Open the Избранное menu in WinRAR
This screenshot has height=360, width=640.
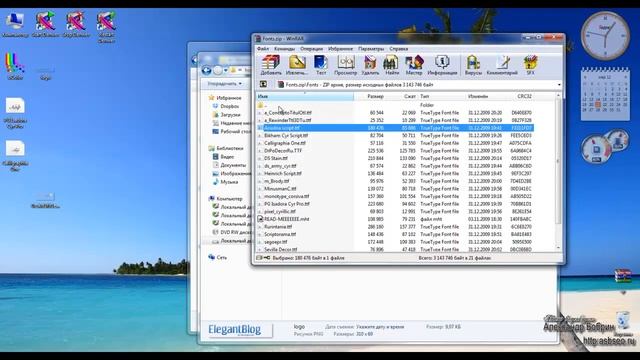pyautogui.click(x=340, y=49)
